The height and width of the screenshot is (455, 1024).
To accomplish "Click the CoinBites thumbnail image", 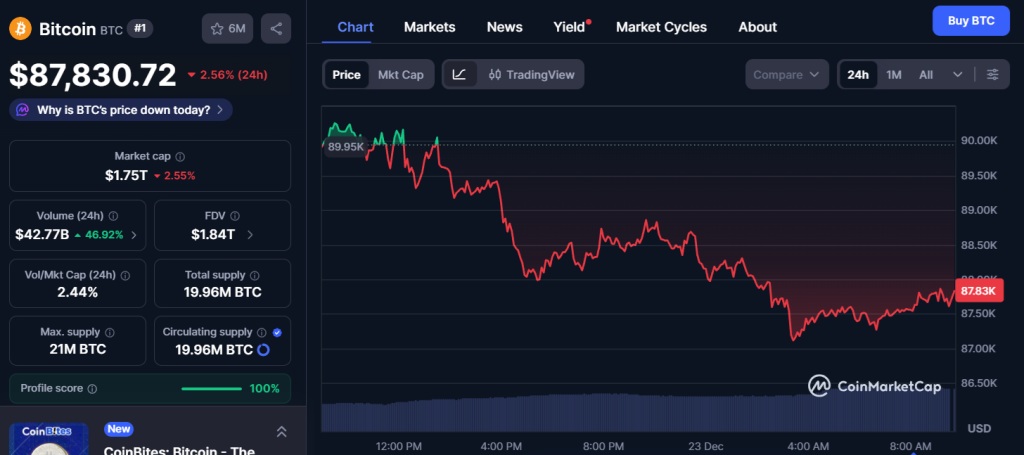I will coord(48,439).
